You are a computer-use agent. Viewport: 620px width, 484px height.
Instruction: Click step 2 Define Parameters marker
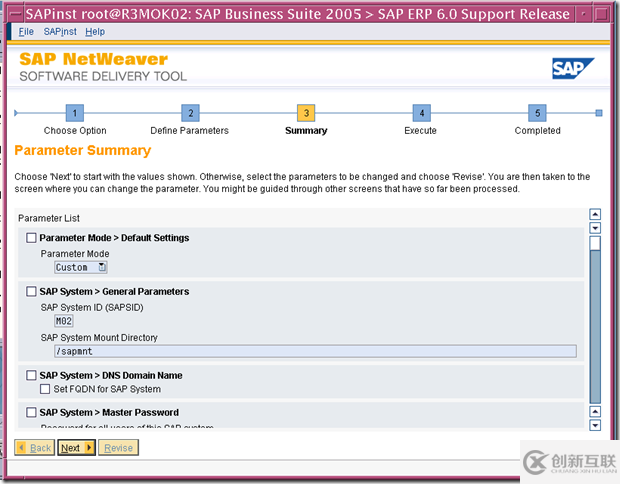(190, 113)
